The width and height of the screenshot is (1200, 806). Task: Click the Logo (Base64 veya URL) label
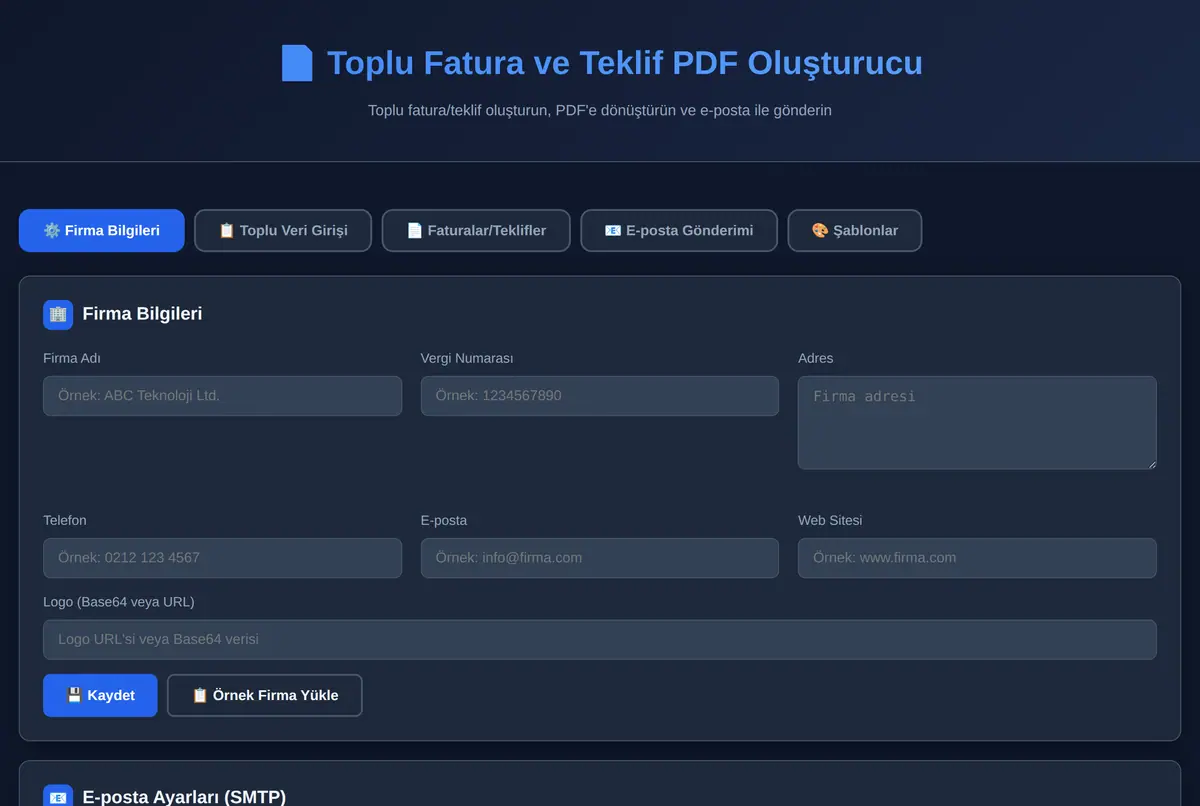pos(119,602)
